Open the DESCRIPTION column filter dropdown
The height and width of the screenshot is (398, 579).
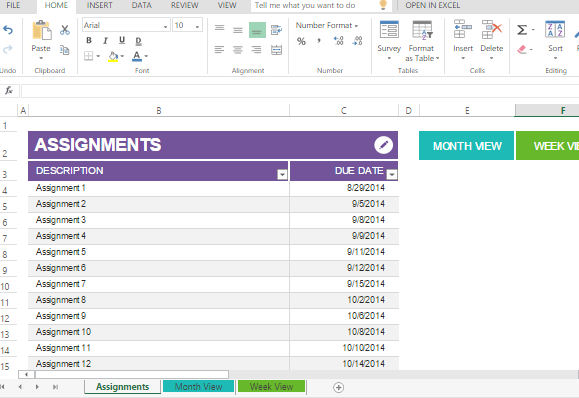[x=282, y=174]
